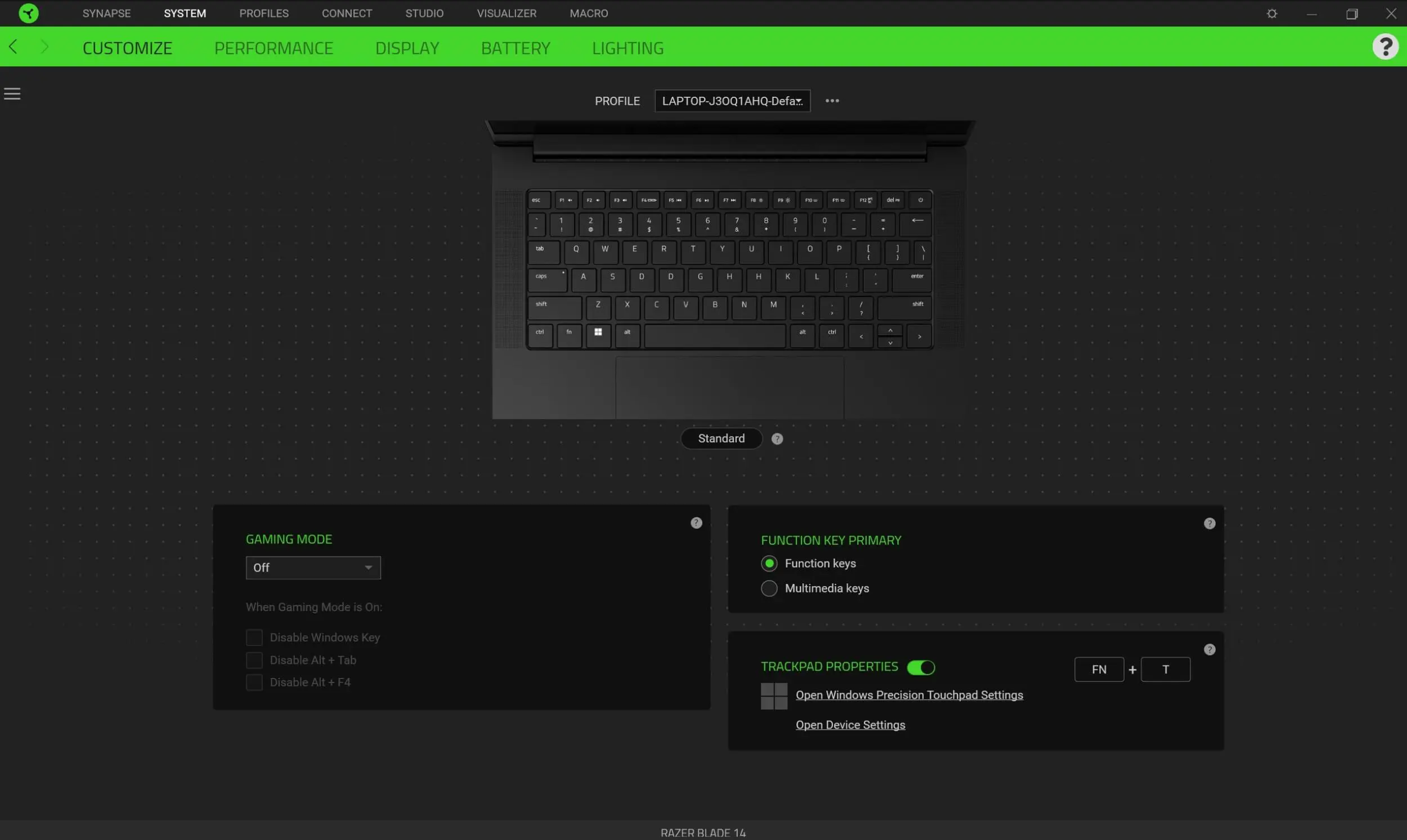Check Disable Alt + Tab
Screen dimensions: 1407x840
[254, 660]
